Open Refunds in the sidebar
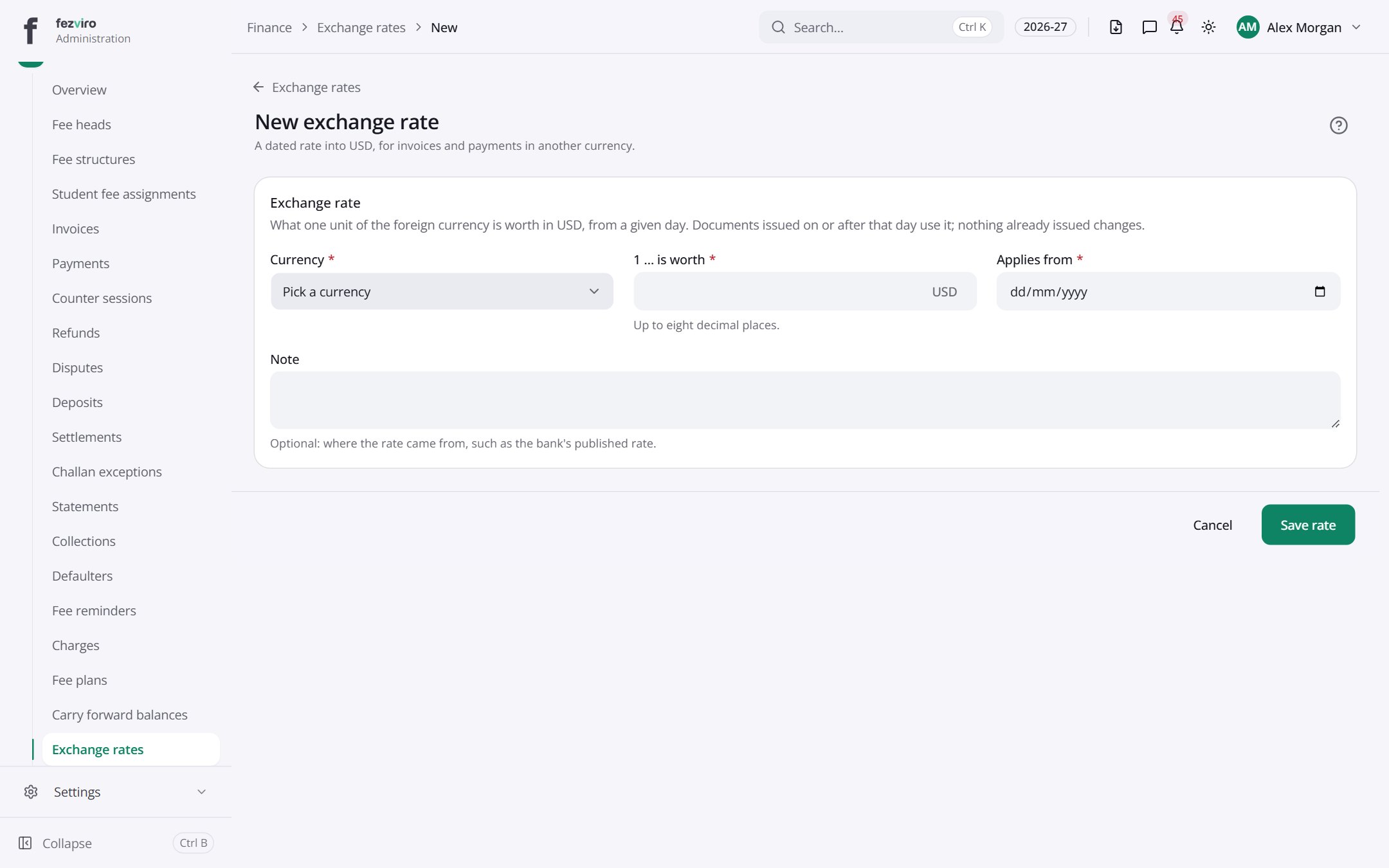The image size is (1389, 868). tap(131, 332)
